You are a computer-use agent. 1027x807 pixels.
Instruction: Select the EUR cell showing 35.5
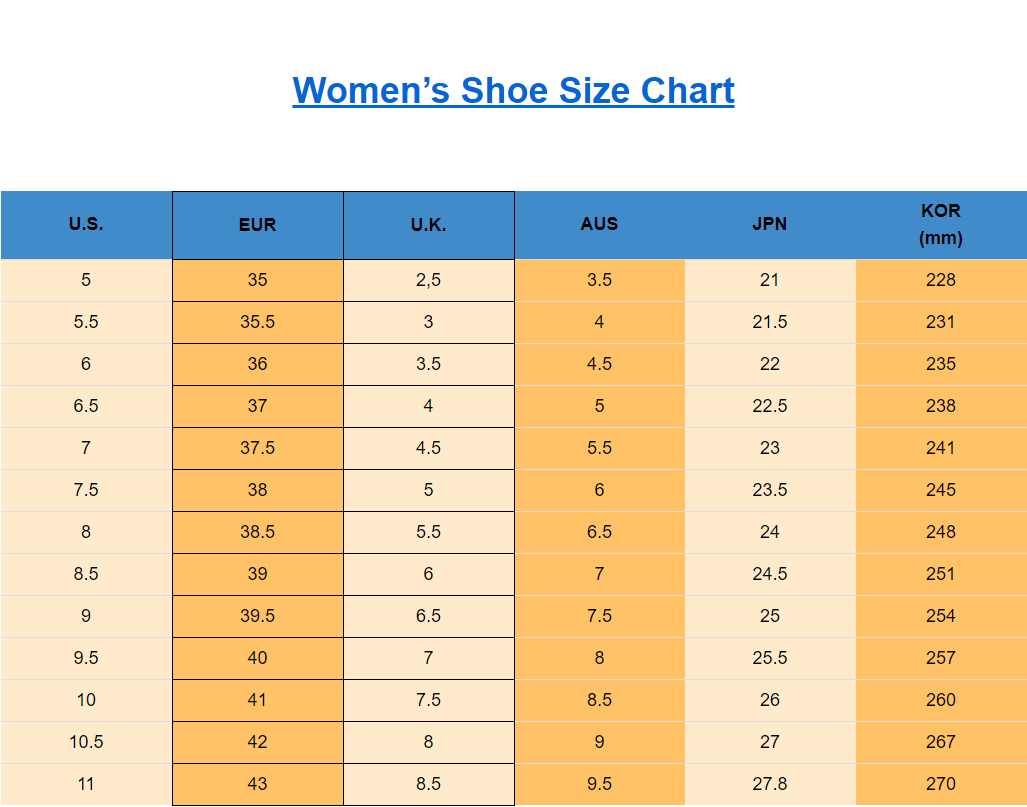pos(257,322)
